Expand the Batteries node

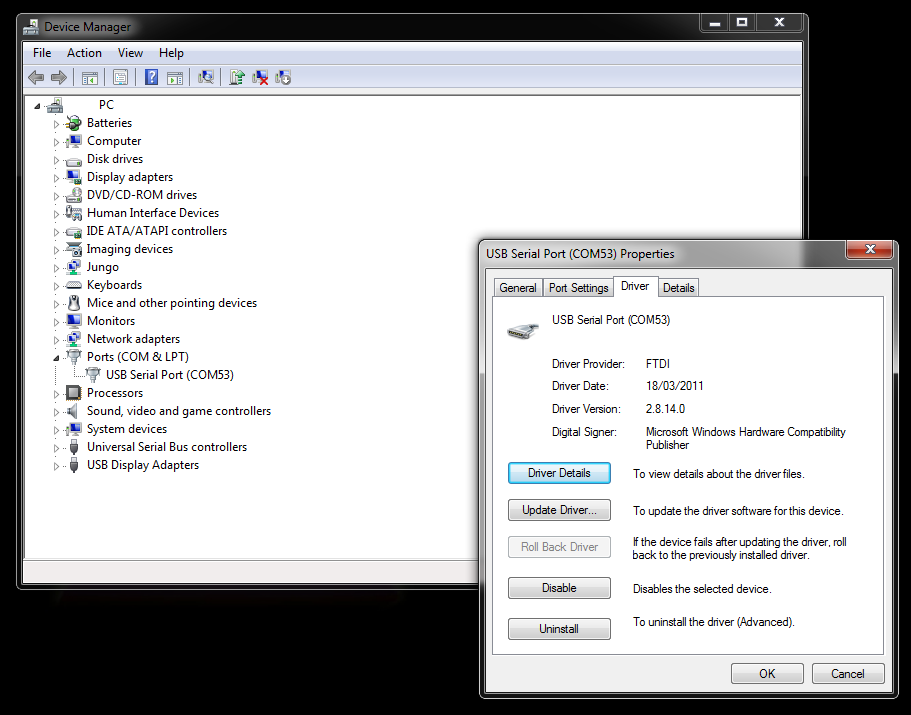56,124
